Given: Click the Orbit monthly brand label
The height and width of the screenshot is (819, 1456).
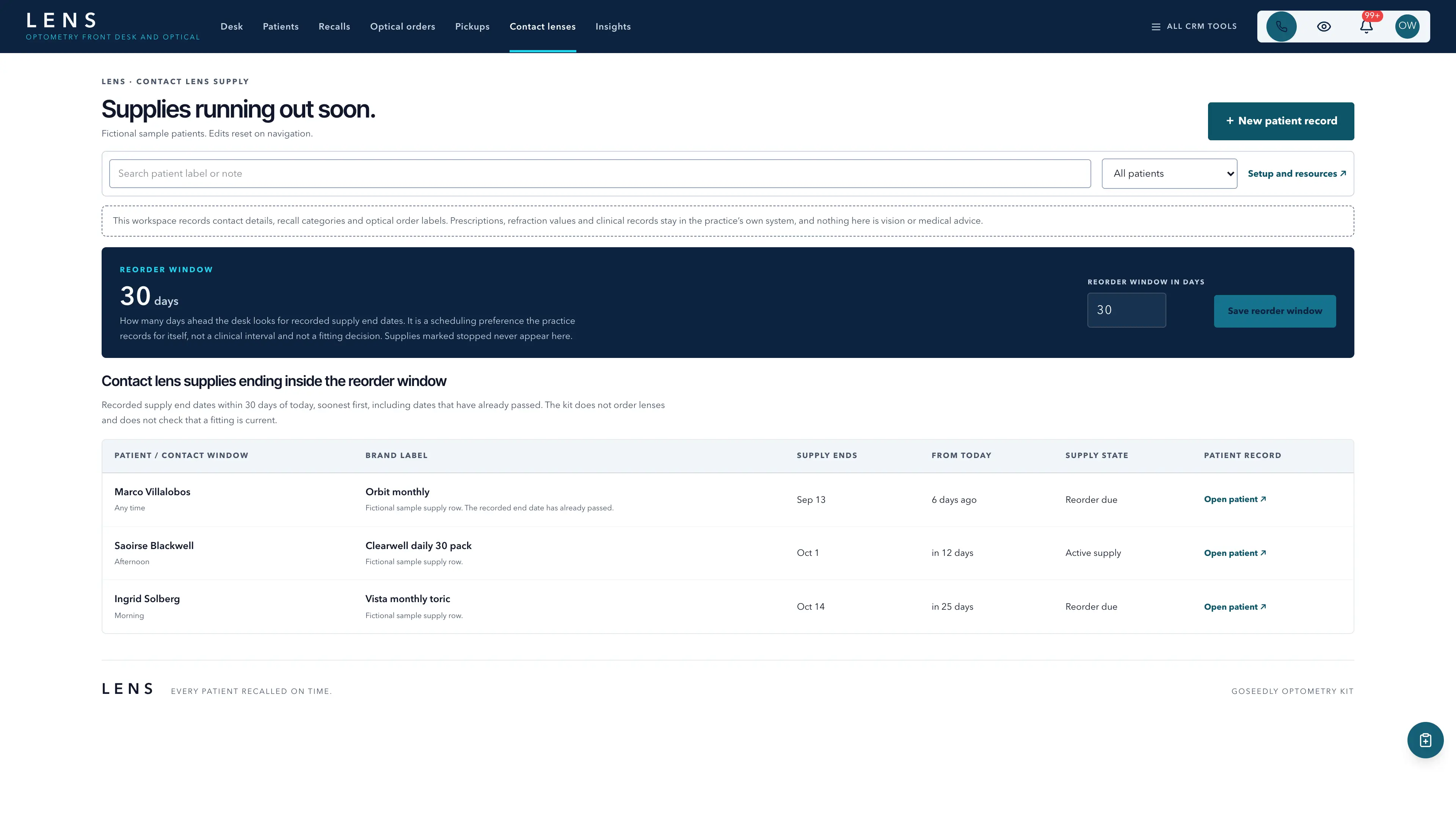Looking at the screenshot, I should click(x=397, y=492).
